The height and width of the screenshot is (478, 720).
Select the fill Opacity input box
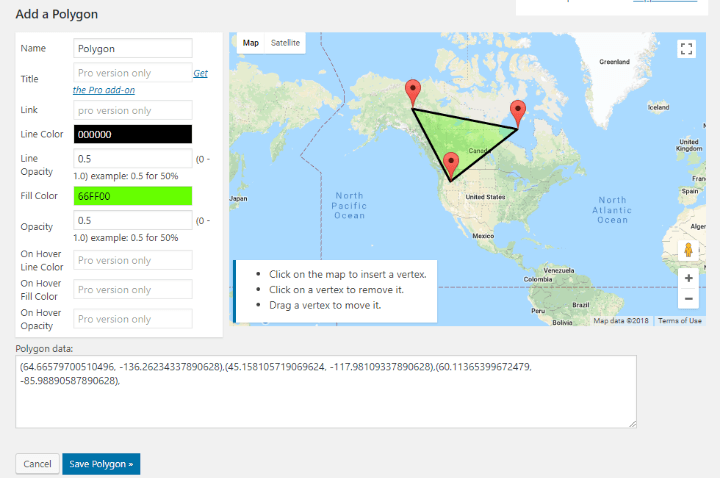point(133,220)
